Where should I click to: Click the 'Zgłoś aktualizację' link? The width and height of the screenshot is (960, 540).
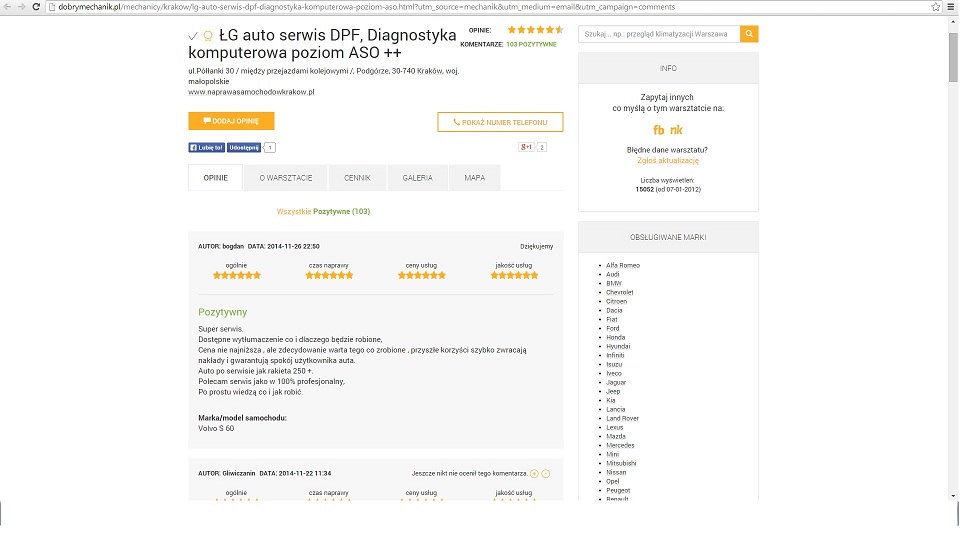[x=668, y=160]
